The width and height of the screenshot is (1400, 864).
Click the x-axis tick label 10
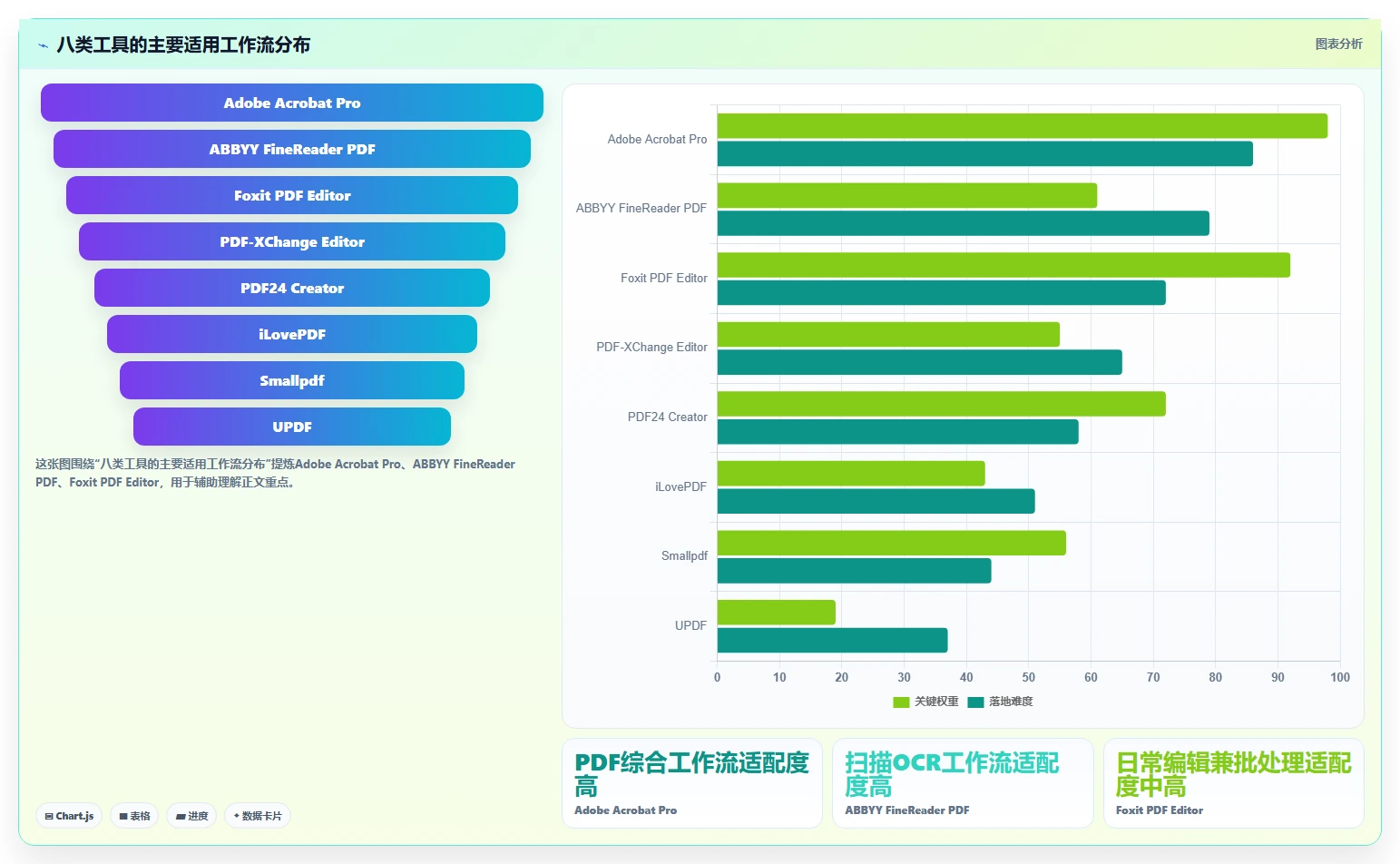779,677
